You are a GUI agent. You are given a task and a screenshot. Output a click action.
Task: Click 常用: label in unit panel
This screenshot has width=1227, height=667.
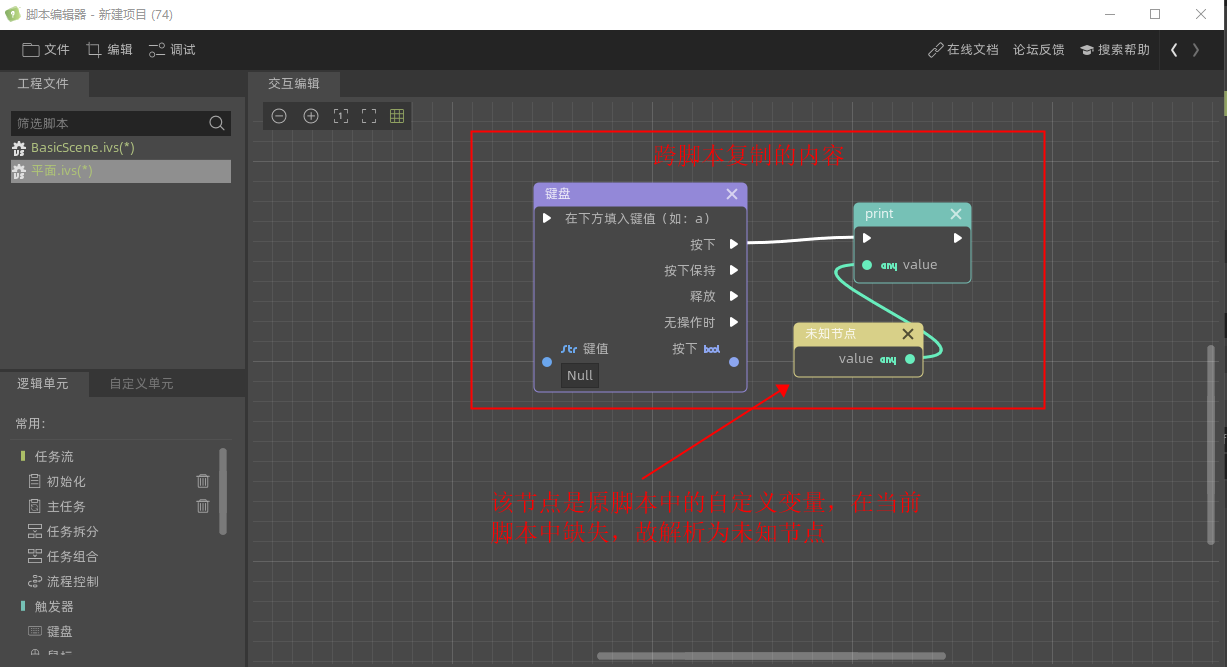point(30,424)
